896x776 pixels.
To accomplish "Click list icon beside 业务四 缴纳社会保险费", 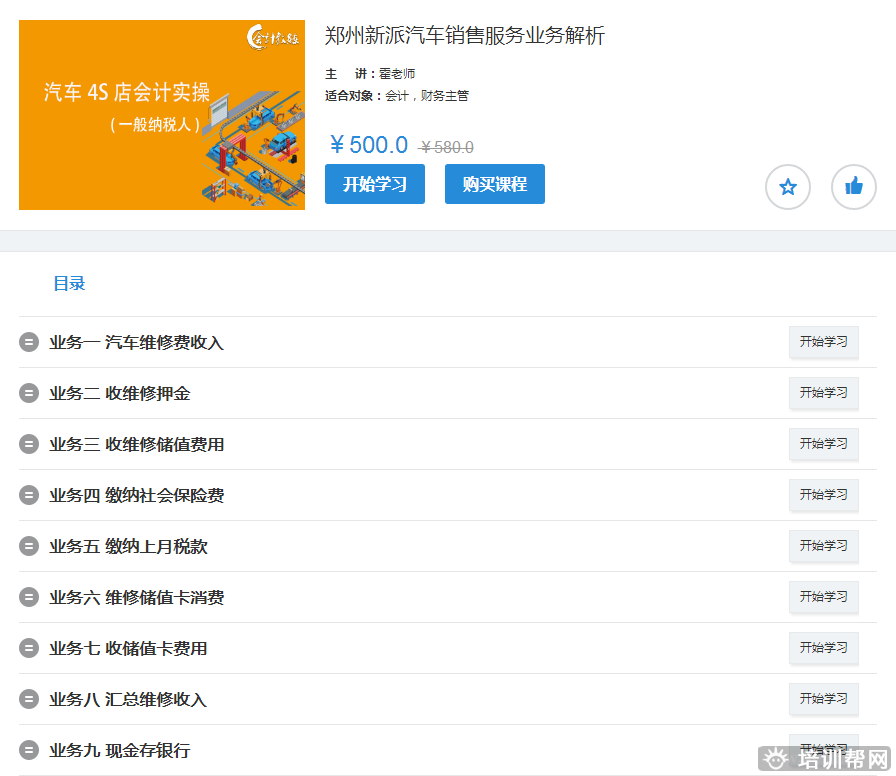I will click(29, 495).
